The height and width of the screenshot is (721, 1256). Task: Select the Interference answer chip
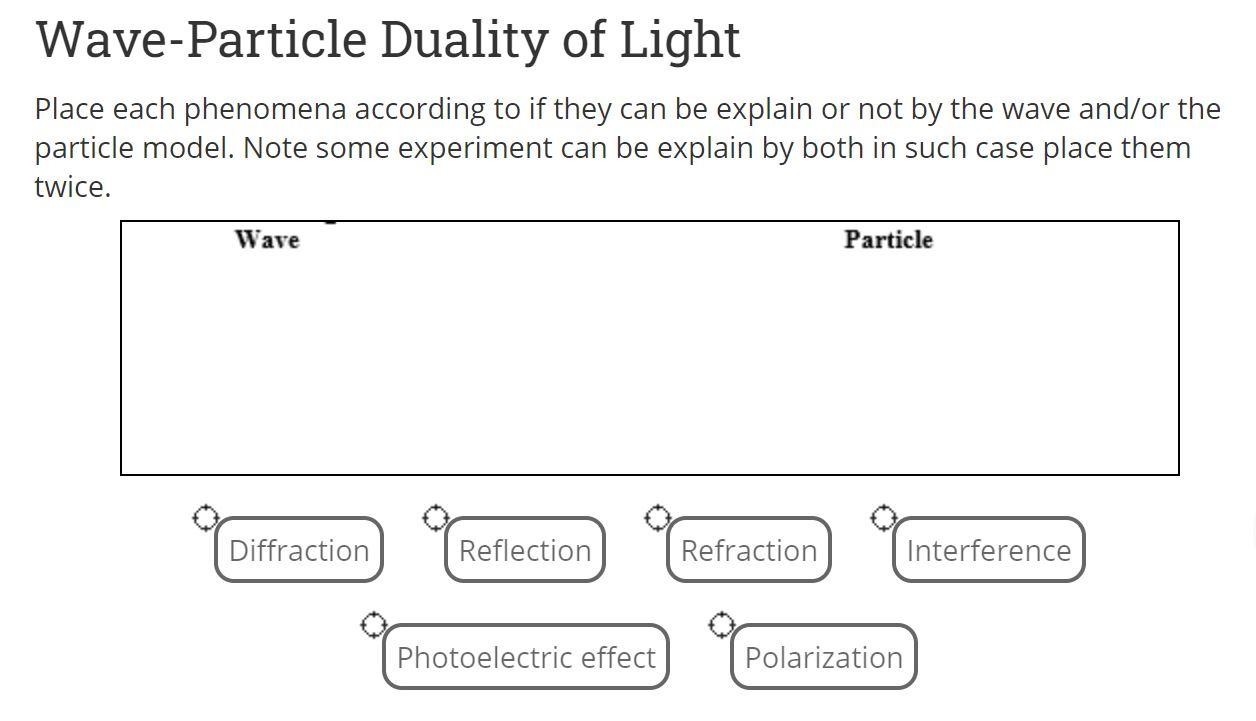(x=988, y=549)
